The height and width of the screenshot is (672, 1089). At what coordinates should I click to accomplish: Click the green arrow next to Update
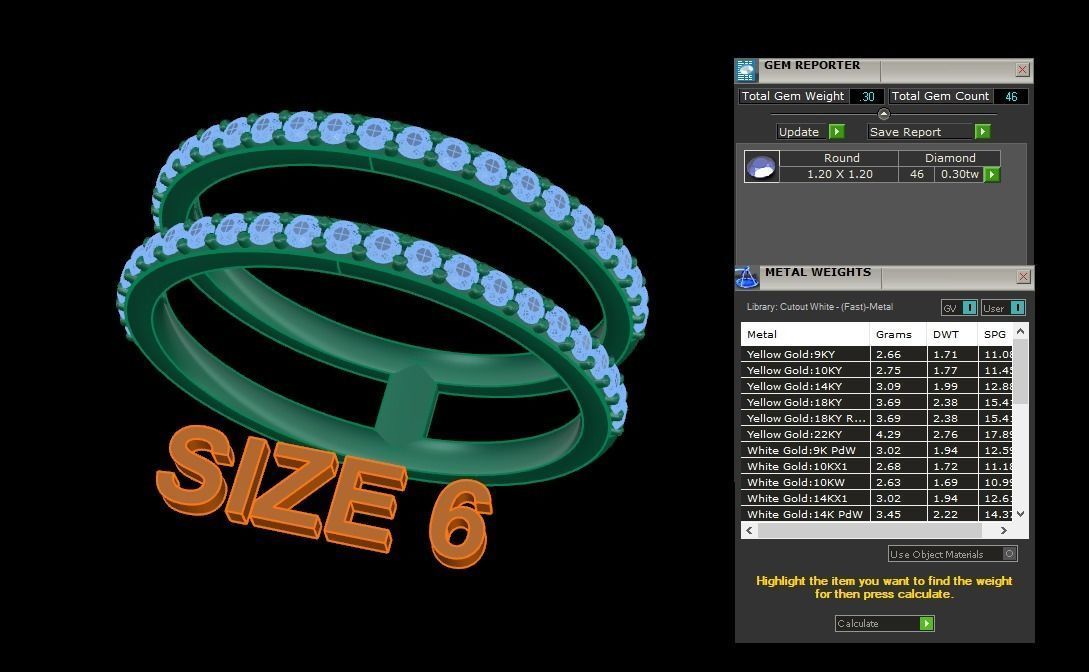coord(837,131)
